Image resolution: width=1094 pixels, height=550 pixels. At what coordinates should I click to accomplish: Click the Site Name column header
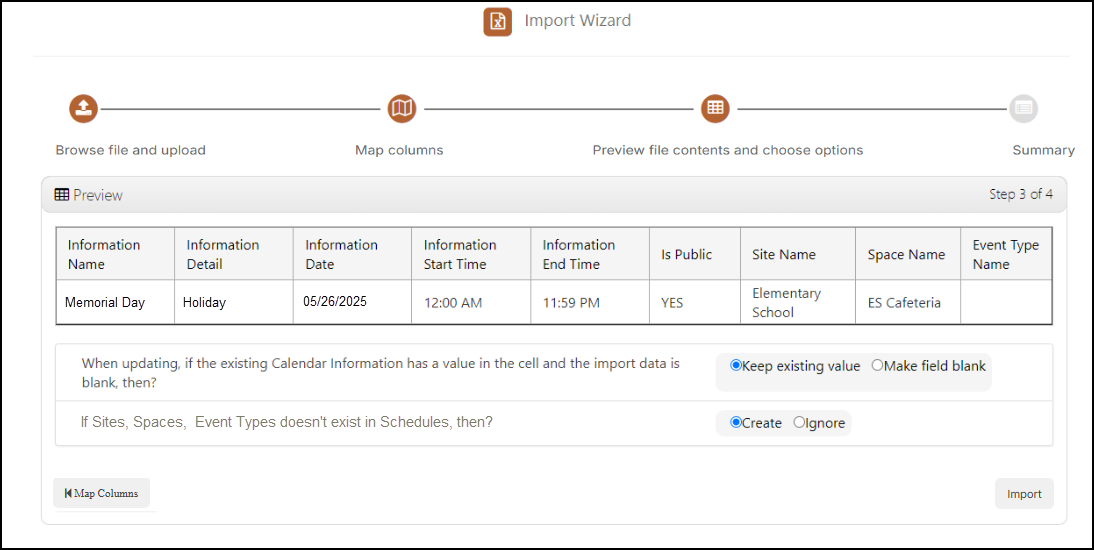point(798,254)
